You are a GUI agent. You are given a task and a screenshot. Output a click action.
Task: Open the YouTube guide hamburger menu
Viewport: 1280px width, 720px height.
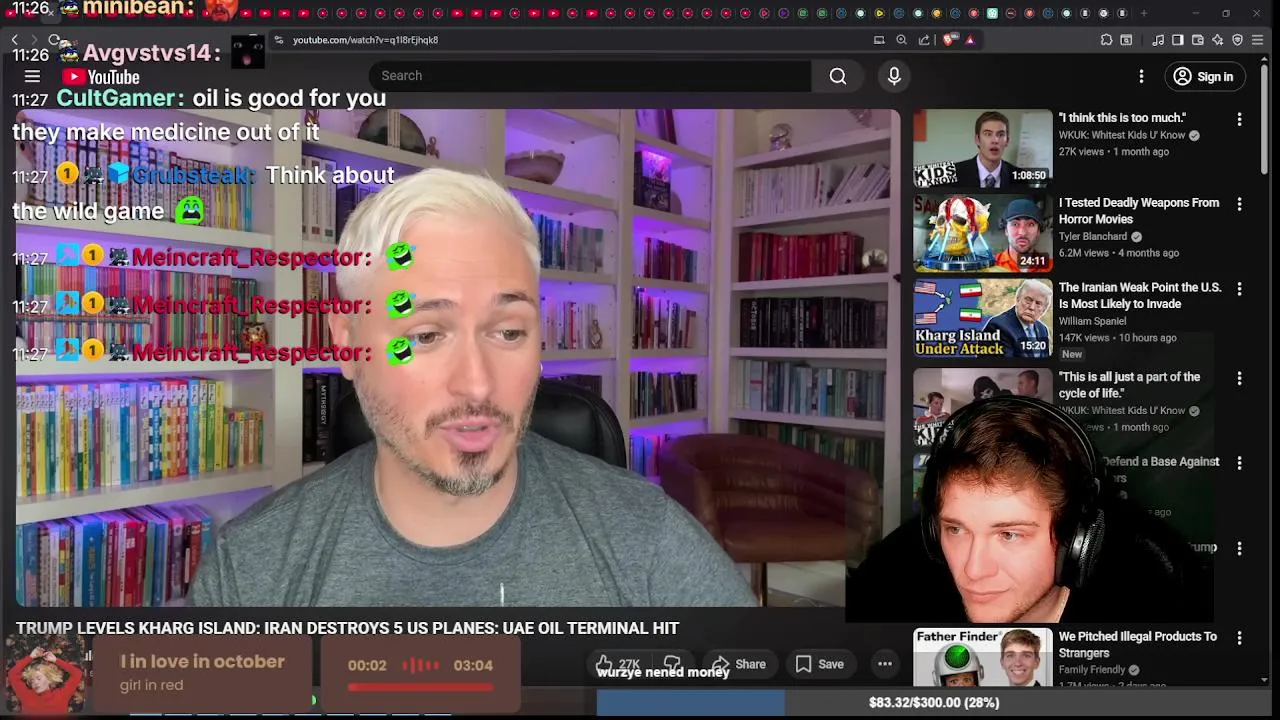[x=32, y=76]
